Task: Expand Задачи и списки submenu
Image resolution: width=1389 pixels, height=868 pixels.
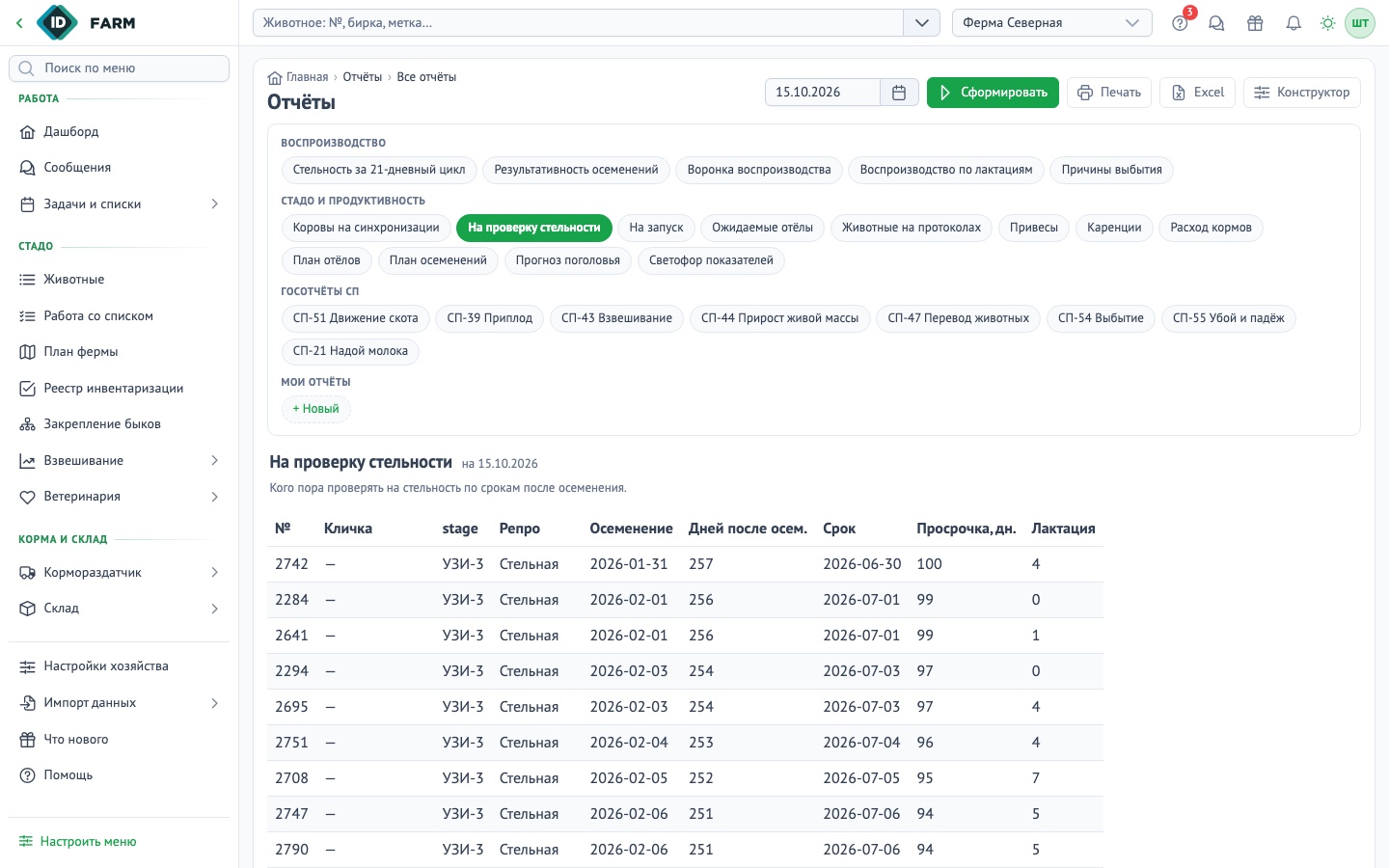Action: coord(214,204)
